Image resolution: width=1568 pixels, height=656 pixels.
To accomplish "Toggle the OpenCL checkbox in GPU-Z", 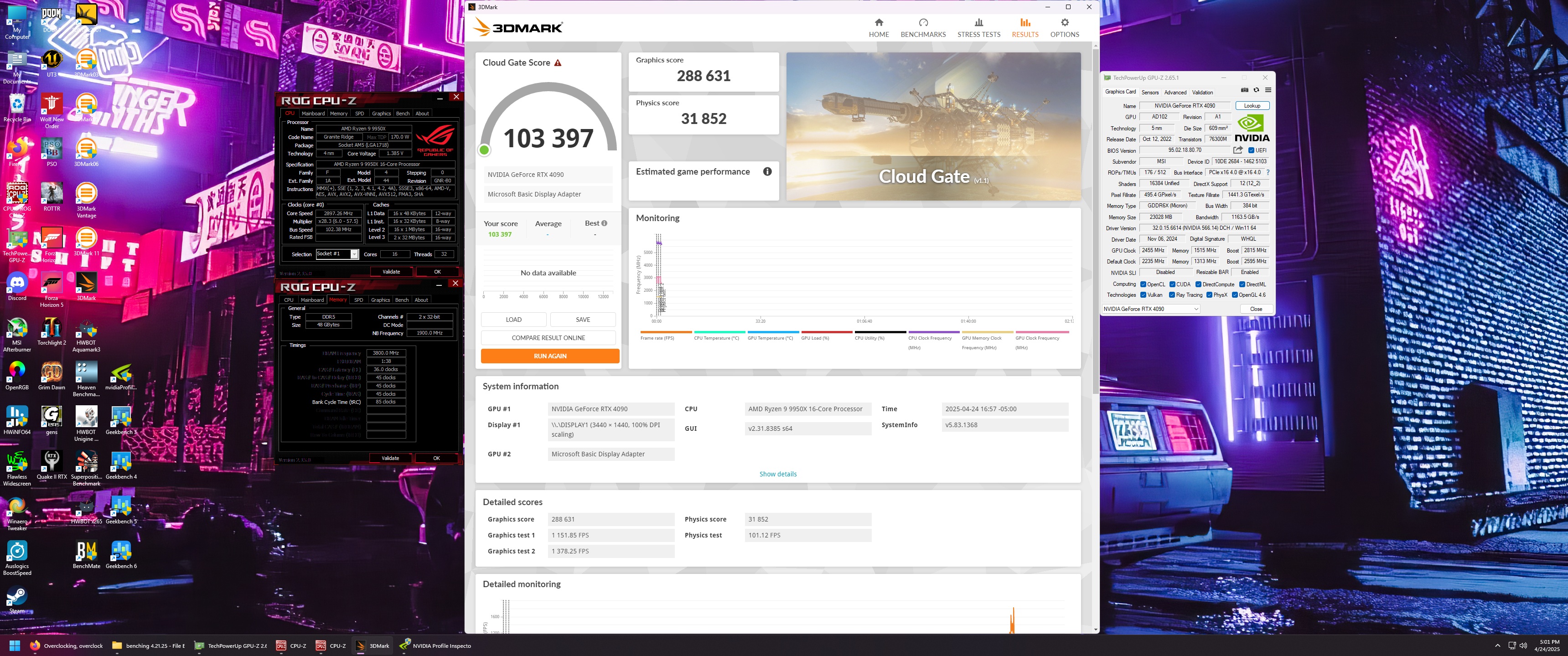I will point(1143,284).
